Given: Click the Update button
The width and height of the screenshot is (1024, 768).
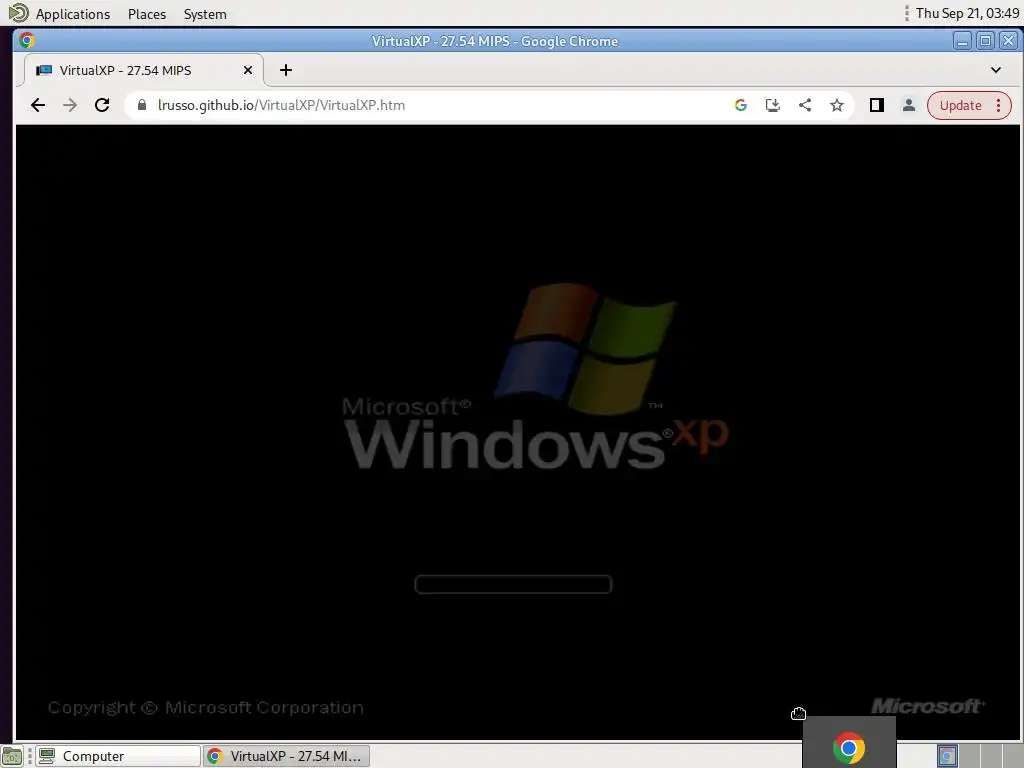Looking at the screenshot, I should [x=961, y=105].
